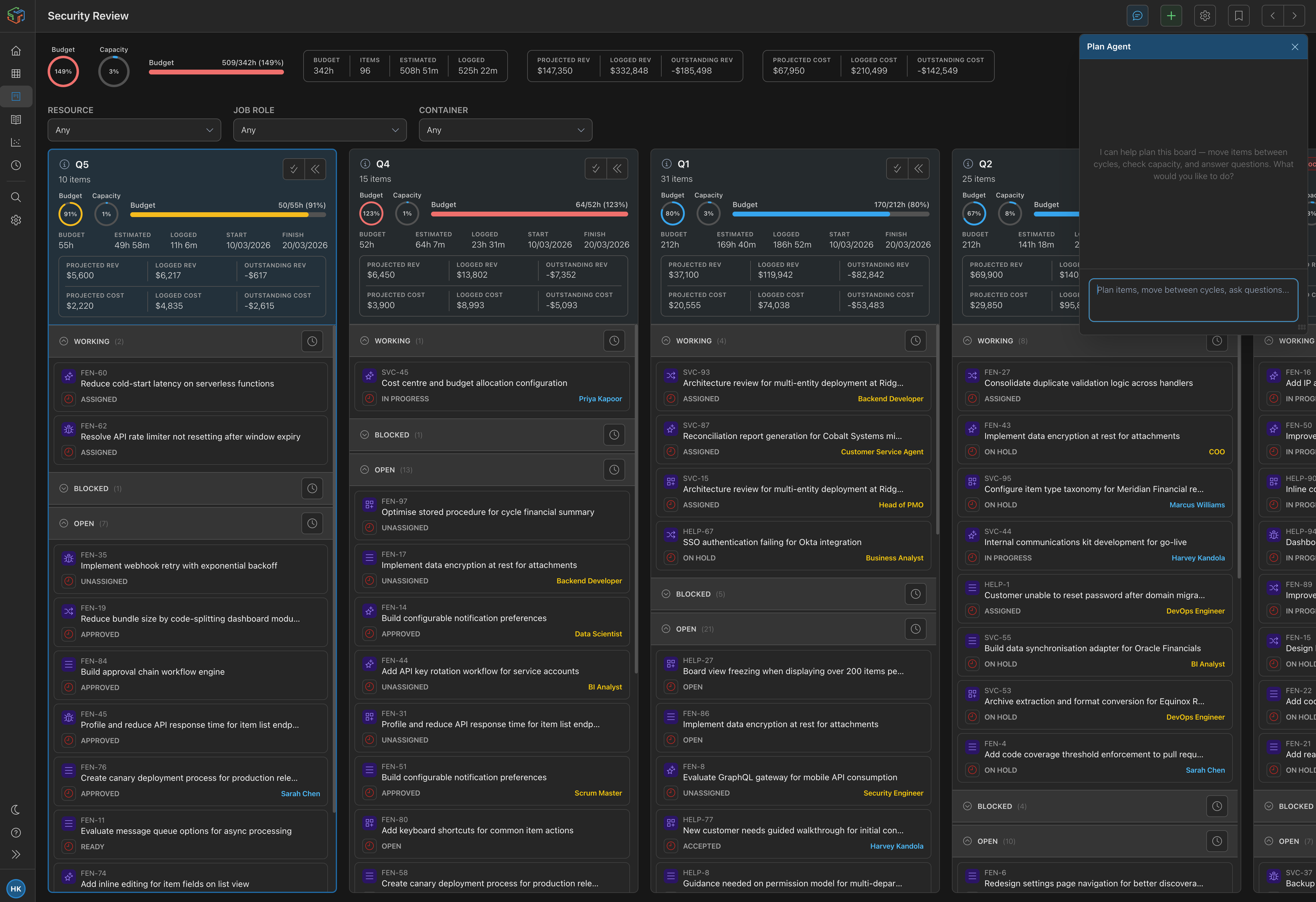This screenshot has height=902, width=1316.
Task: Open the bookmark icon in the top toolbar
Action: (1239, 15)
